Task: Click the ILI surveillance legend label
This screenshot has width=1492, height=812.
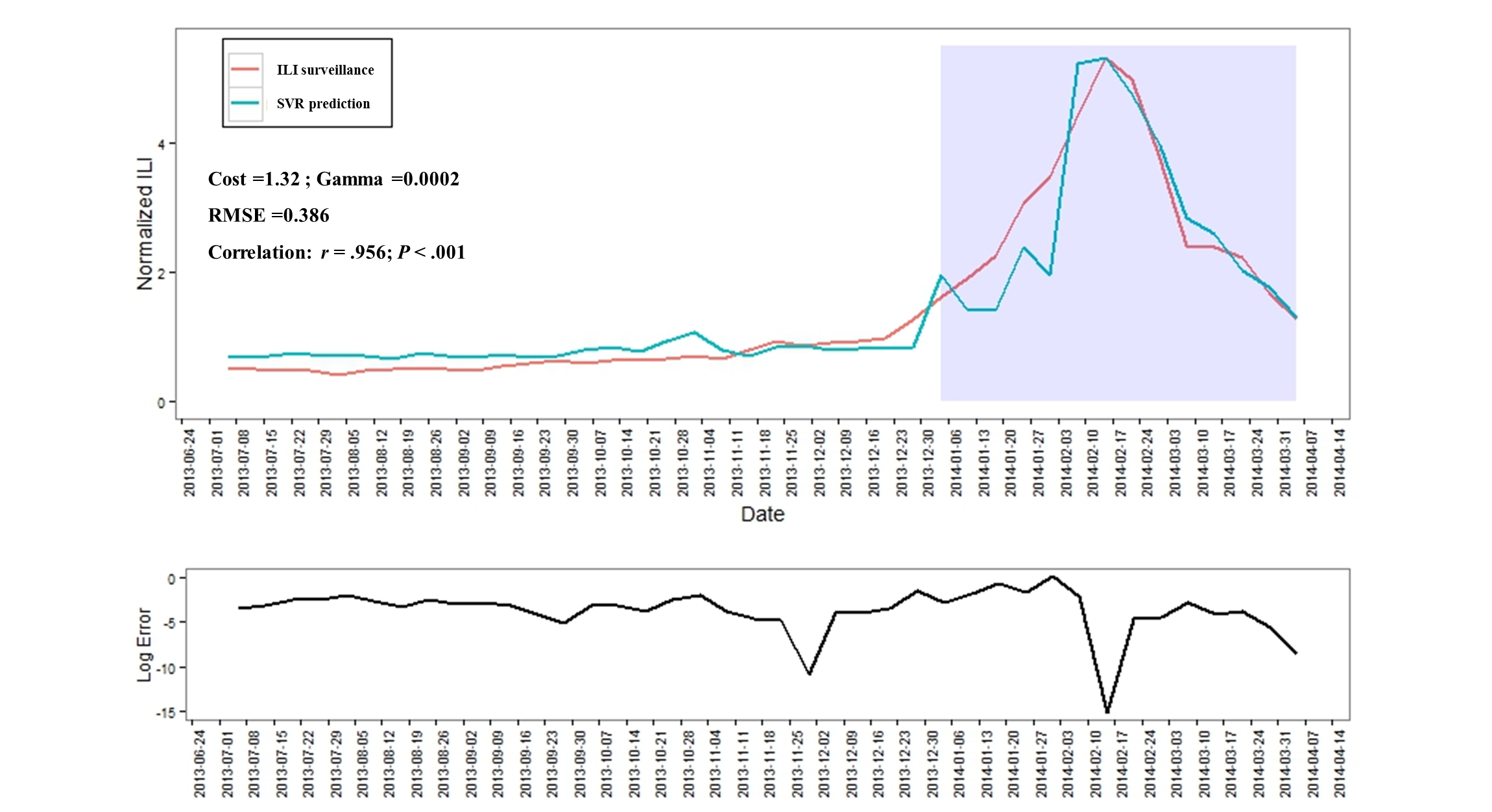Action: [x=325, y=70]
